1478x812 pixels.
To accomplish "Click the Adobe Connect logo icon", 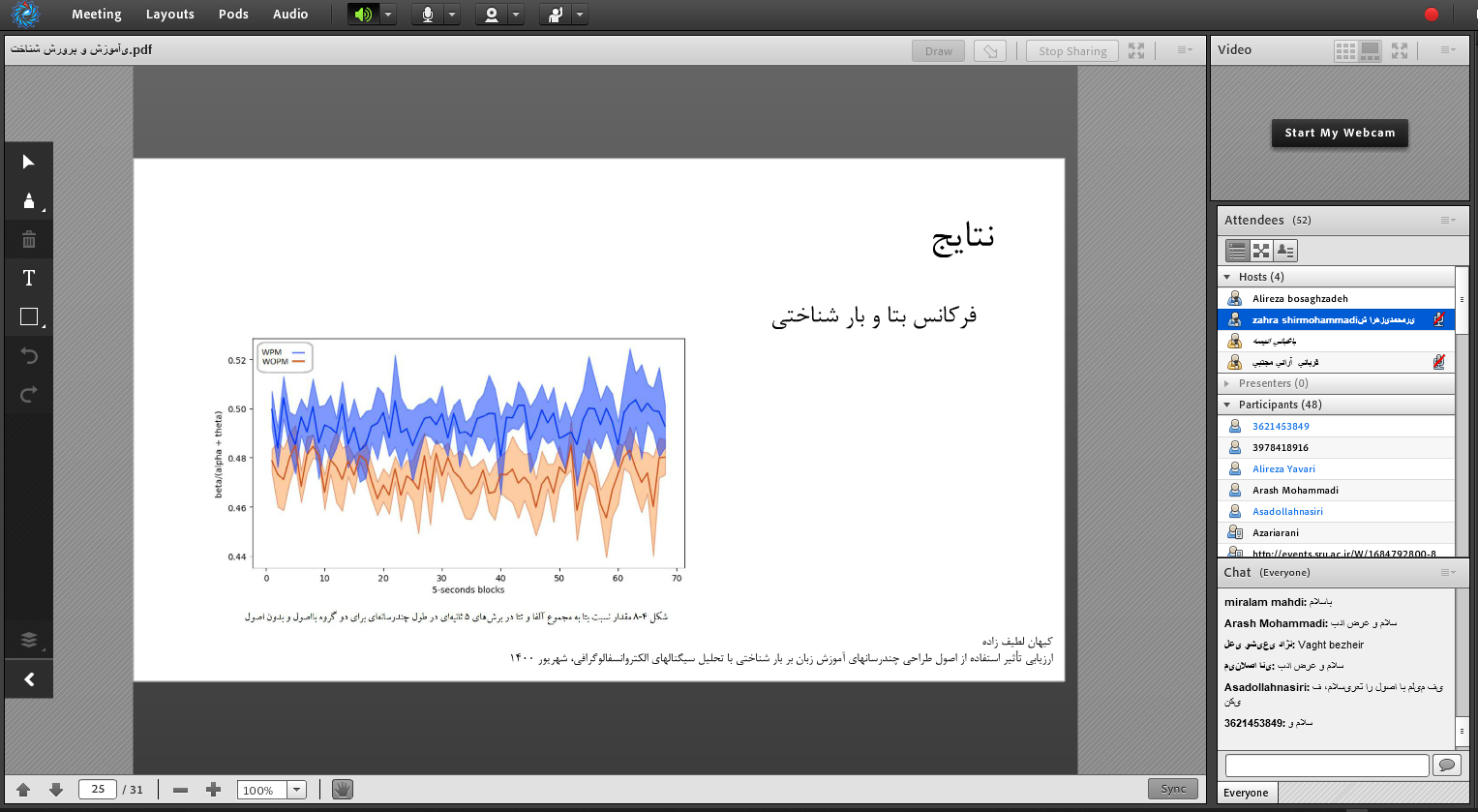I will click(25, 15).
